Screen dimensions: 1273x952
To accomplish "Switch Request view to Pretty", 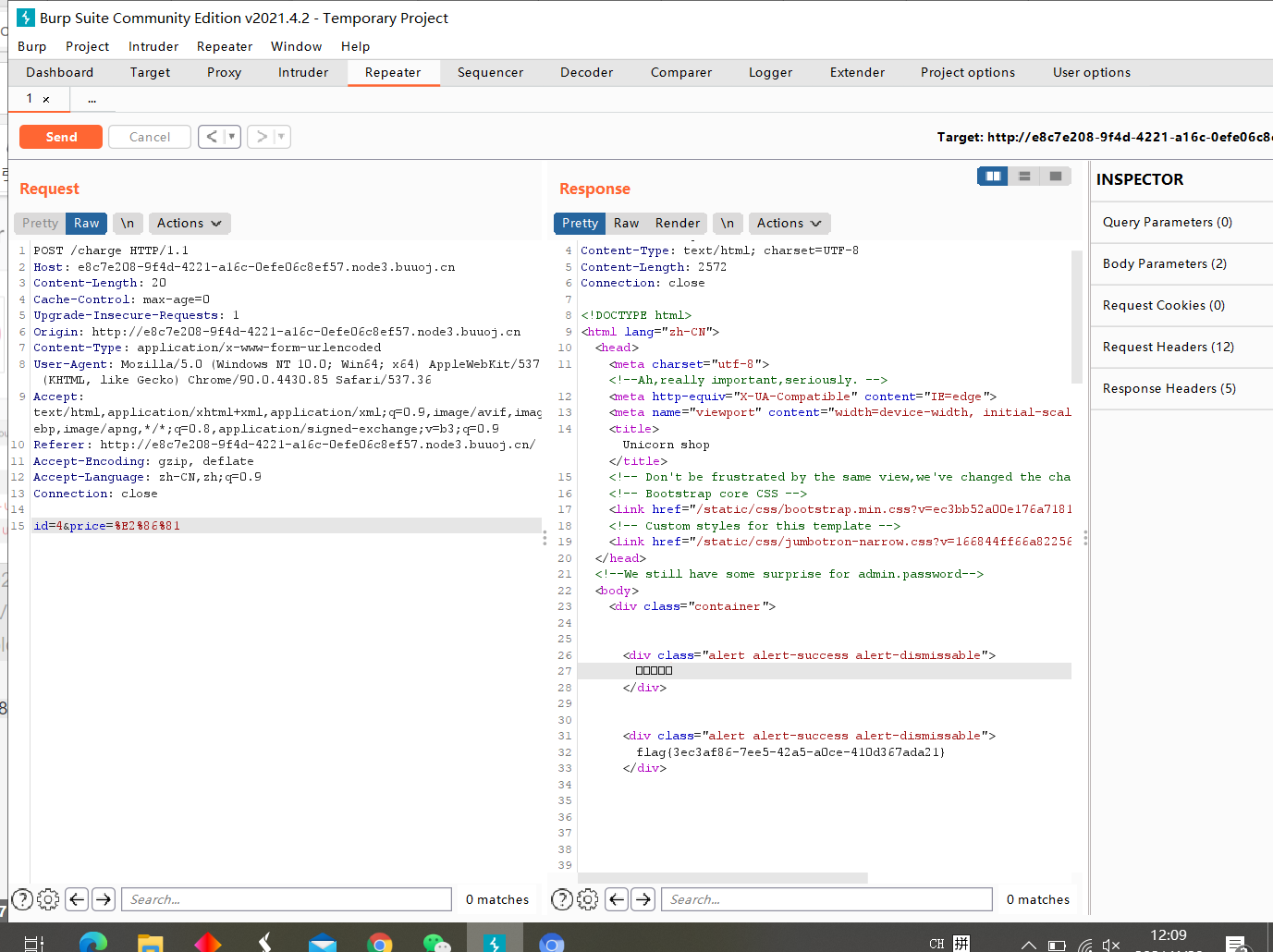I will pos(40,223).
